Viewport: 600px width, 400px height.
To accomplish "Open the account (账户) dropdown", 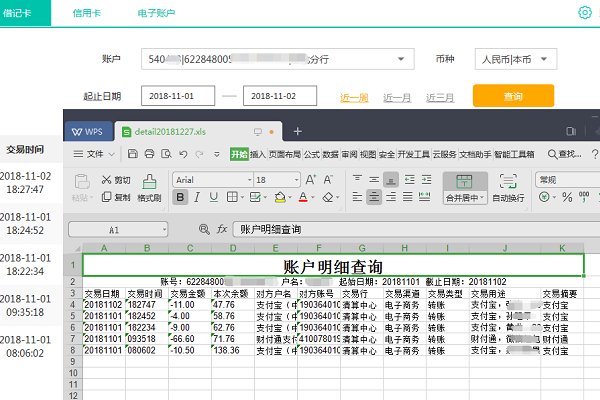I will click(401, 59).
